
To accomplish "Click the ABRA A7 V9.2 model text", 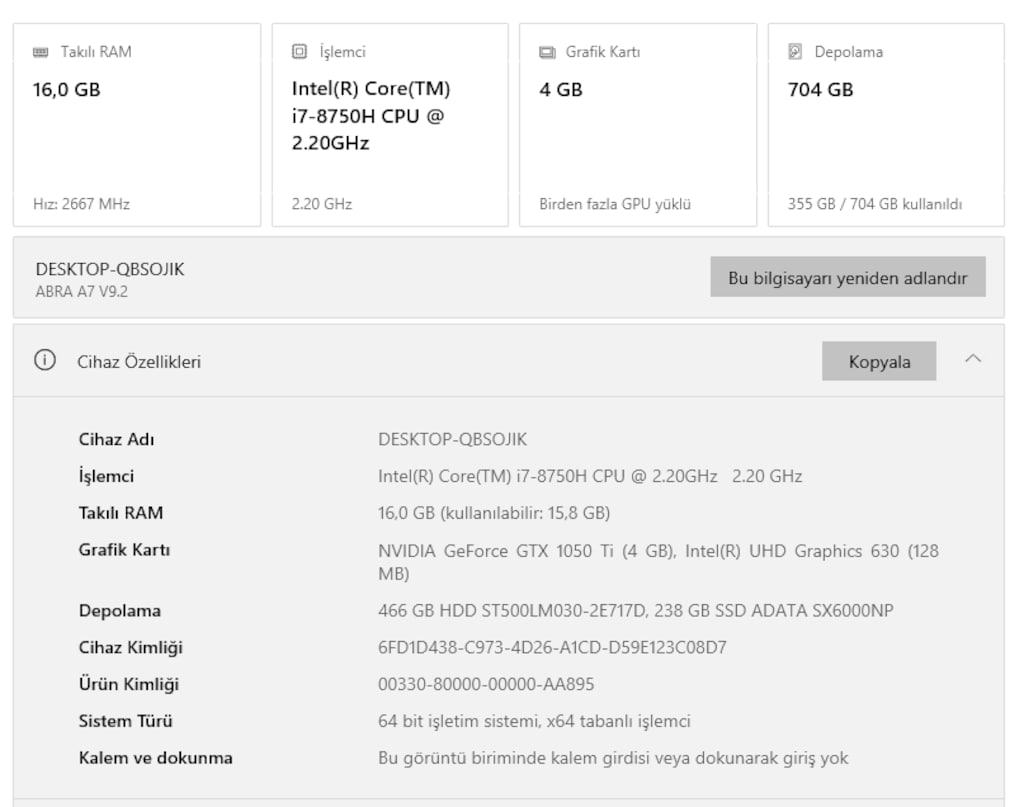I will pyautogui.click(x=82, y=292).
